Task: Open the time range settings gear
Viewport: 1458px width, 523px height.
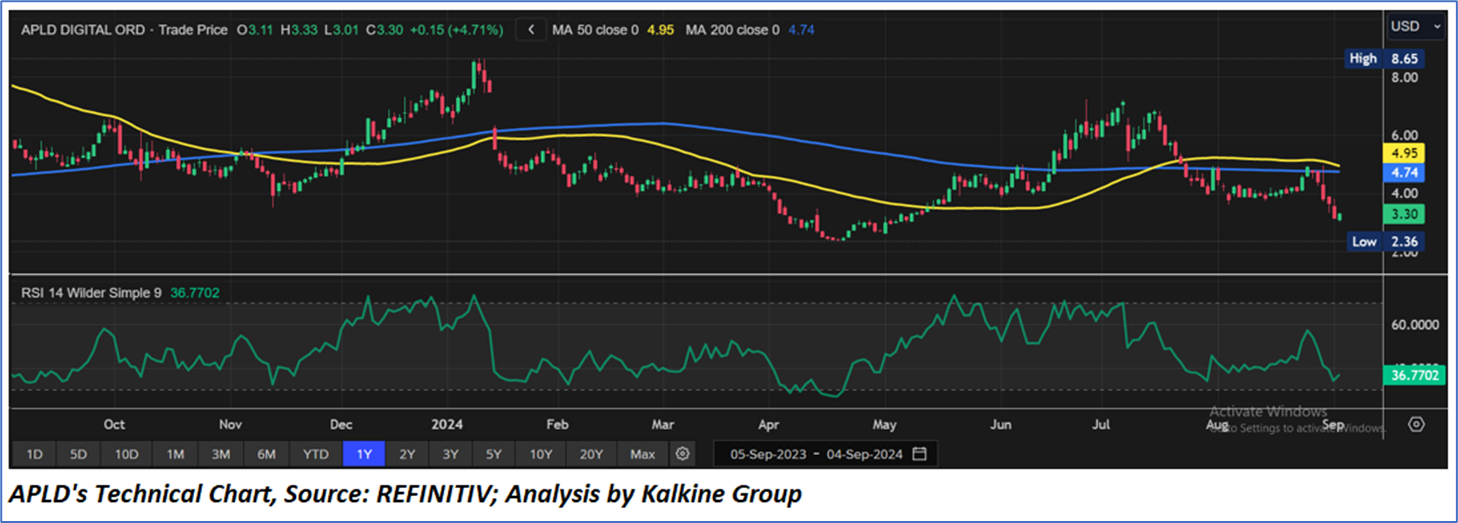Action: click(x=682, y=454)
